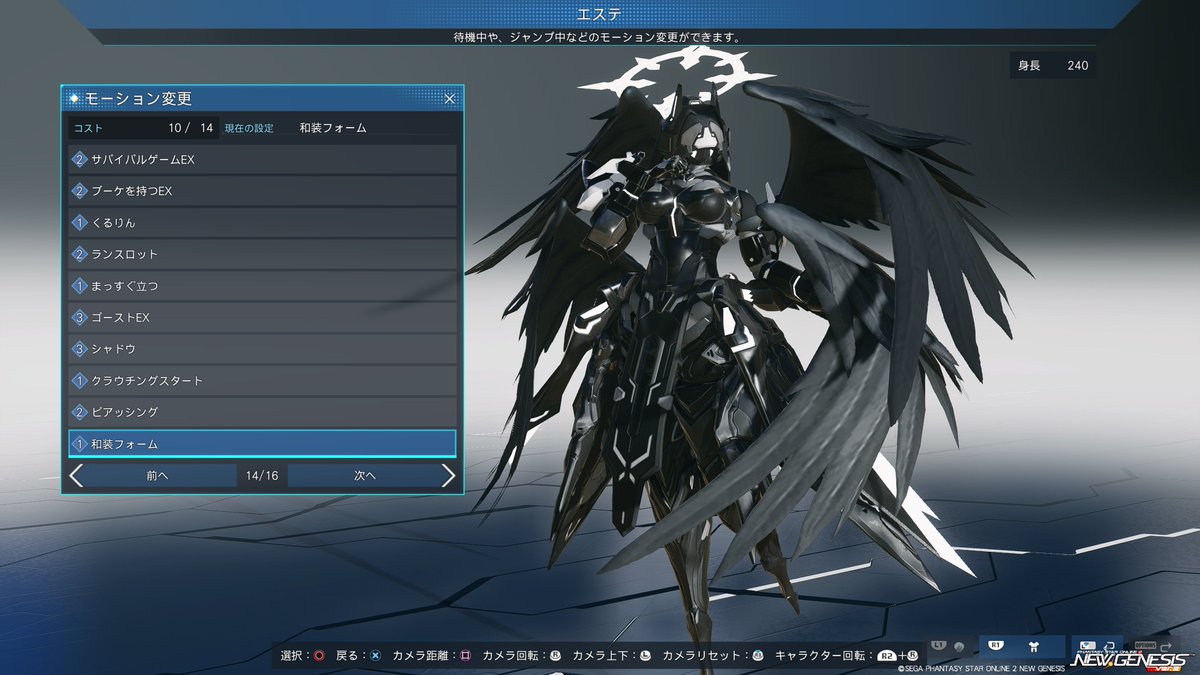The height and width of the screenshot is (675, 1200).
Task: Click the circle button icon beside 選択
Action: pos(318,654)
